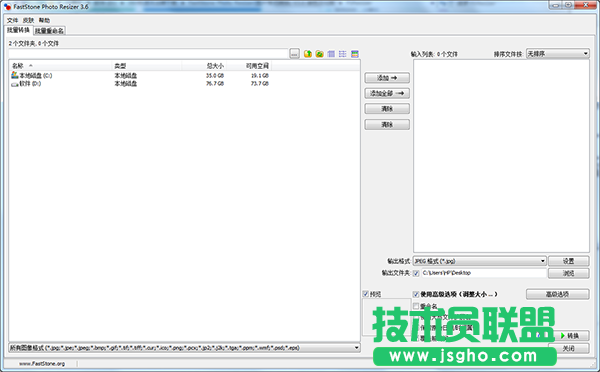Toggle use advanced options checkbox
This screenshot has height=372, width=600.
(416, 294)
